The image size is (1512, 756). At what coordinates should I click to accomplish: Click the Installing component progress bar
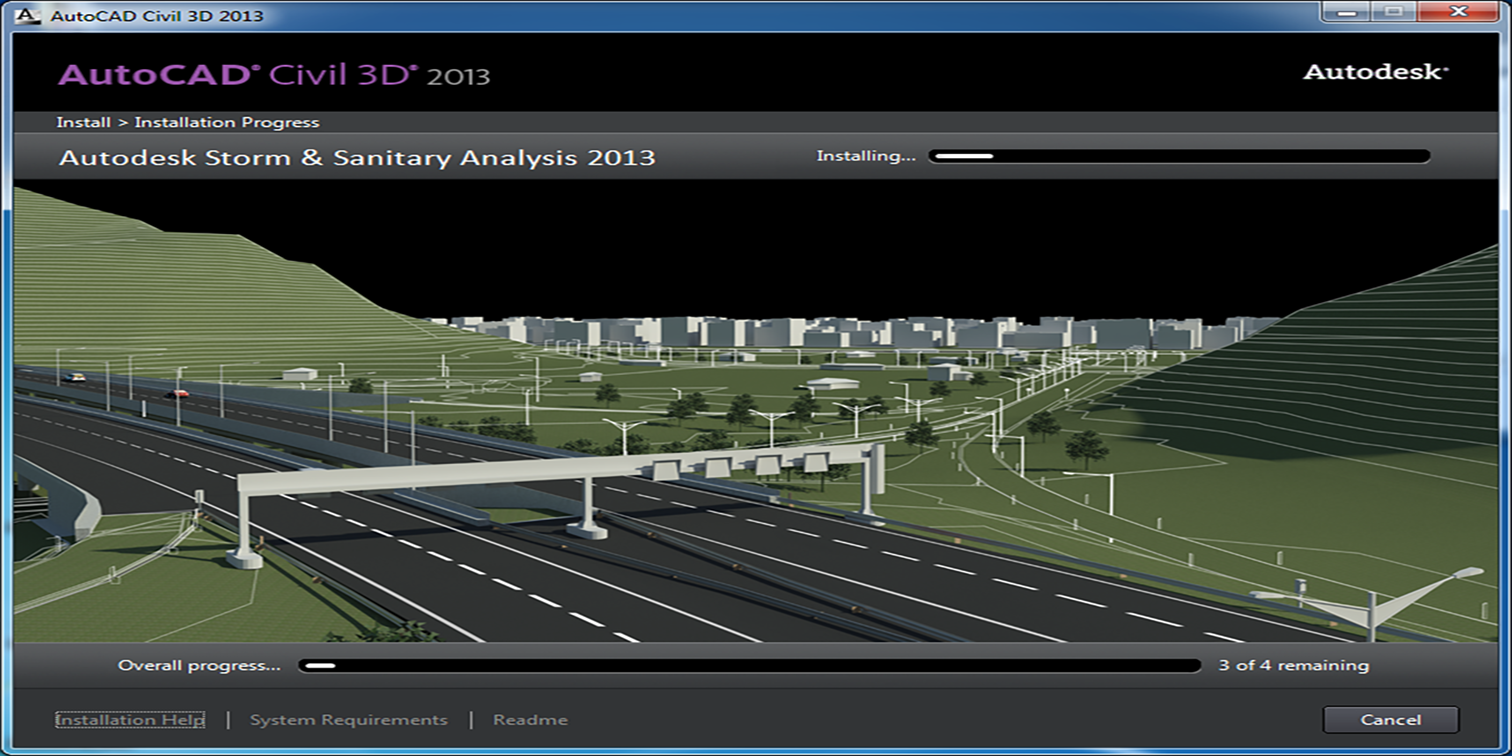coord(1179,156)
